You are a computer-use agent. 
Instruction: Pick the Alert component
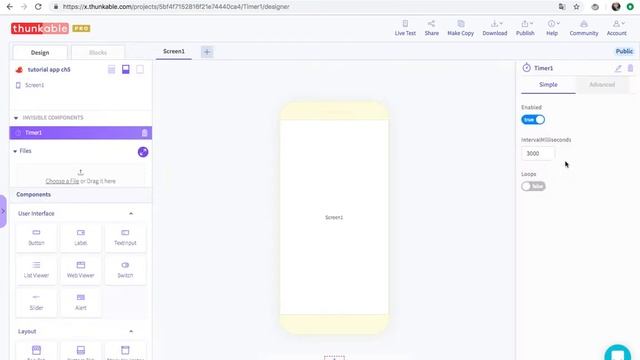point(81,302)
